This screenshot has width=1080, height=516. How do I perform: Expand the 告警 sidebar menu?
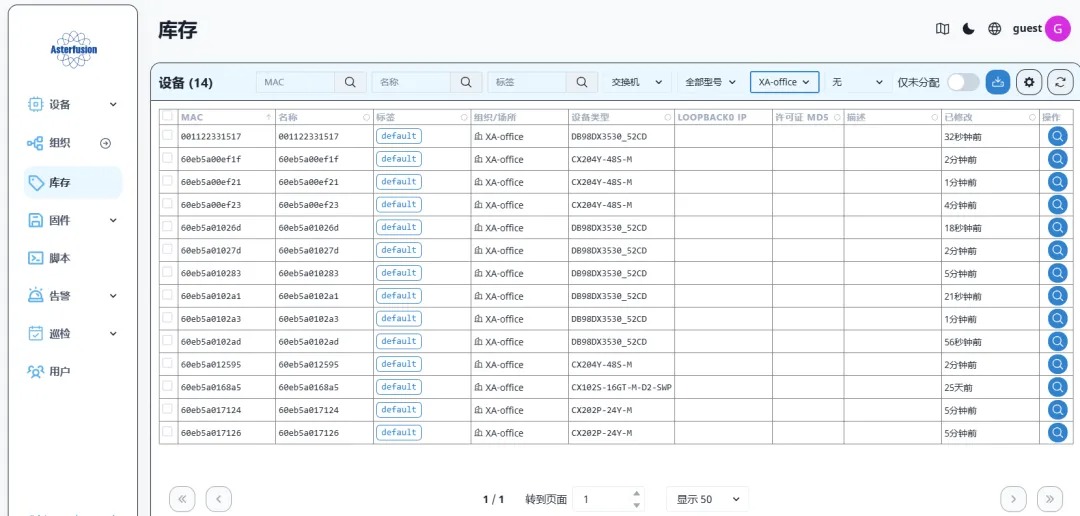(74, 296)
